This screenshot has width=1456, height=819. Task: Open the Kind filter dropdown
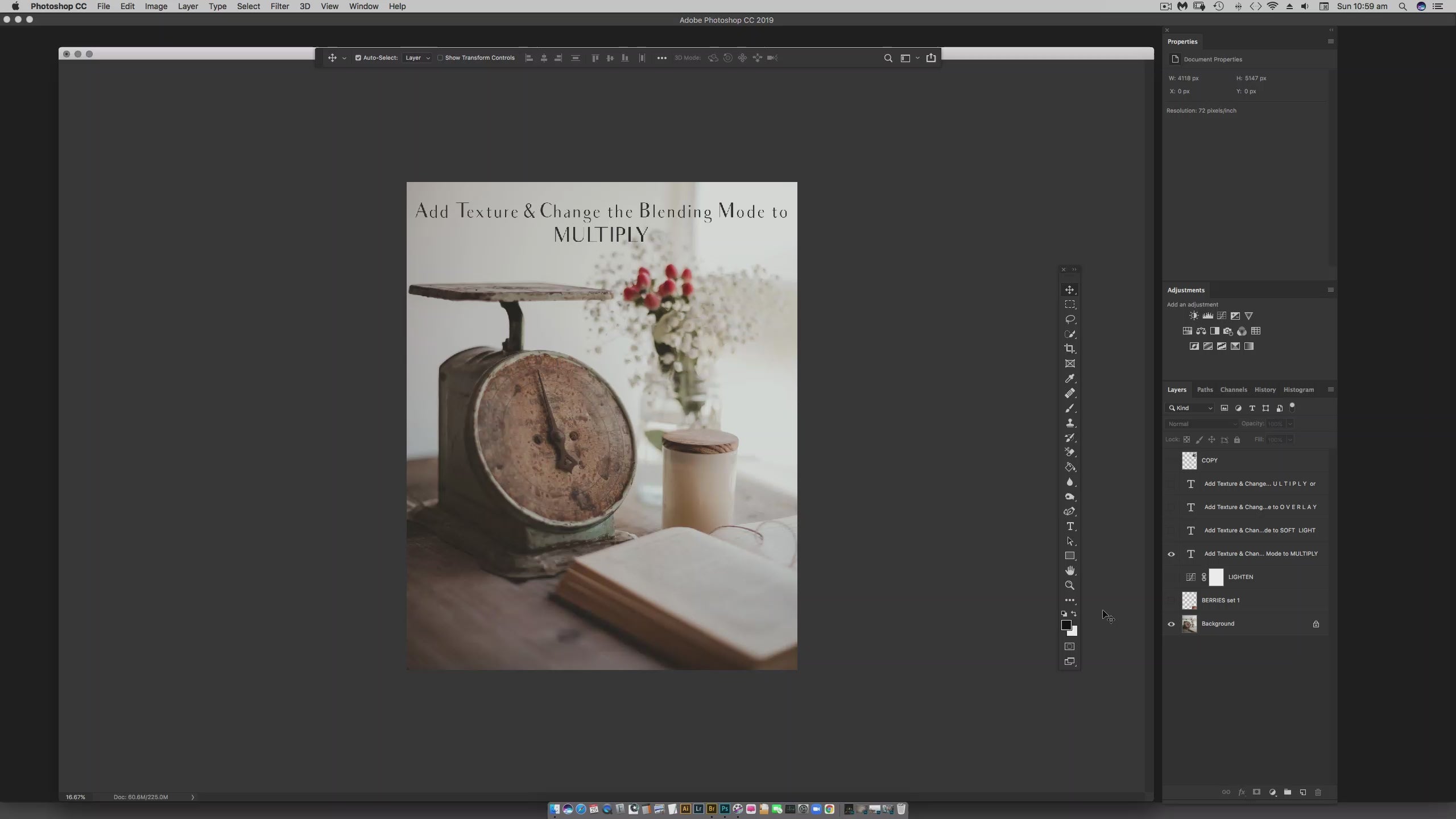[1190, 408]
